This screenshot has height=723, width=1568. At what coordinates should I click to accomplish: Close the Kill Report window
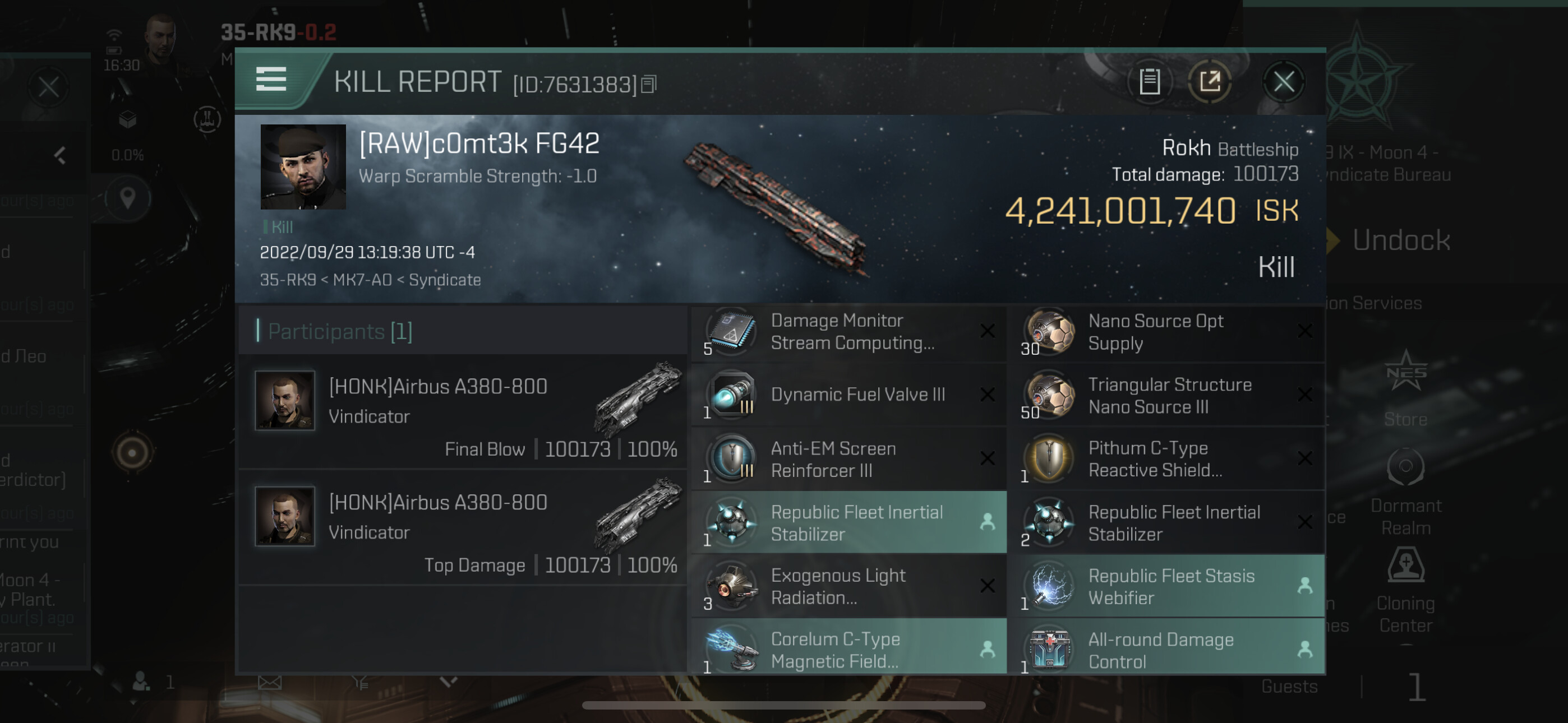point(1283,81)
